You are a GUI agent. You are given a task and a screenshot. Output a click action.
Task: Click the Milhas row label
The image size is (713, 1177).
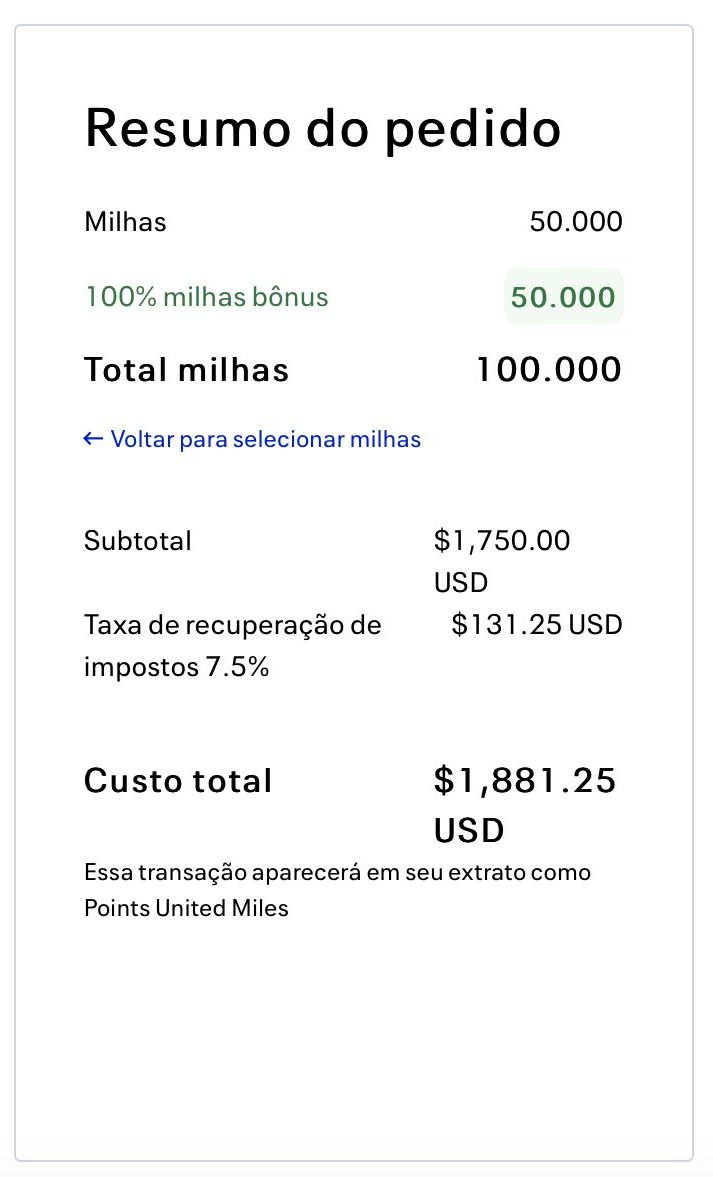125,221
